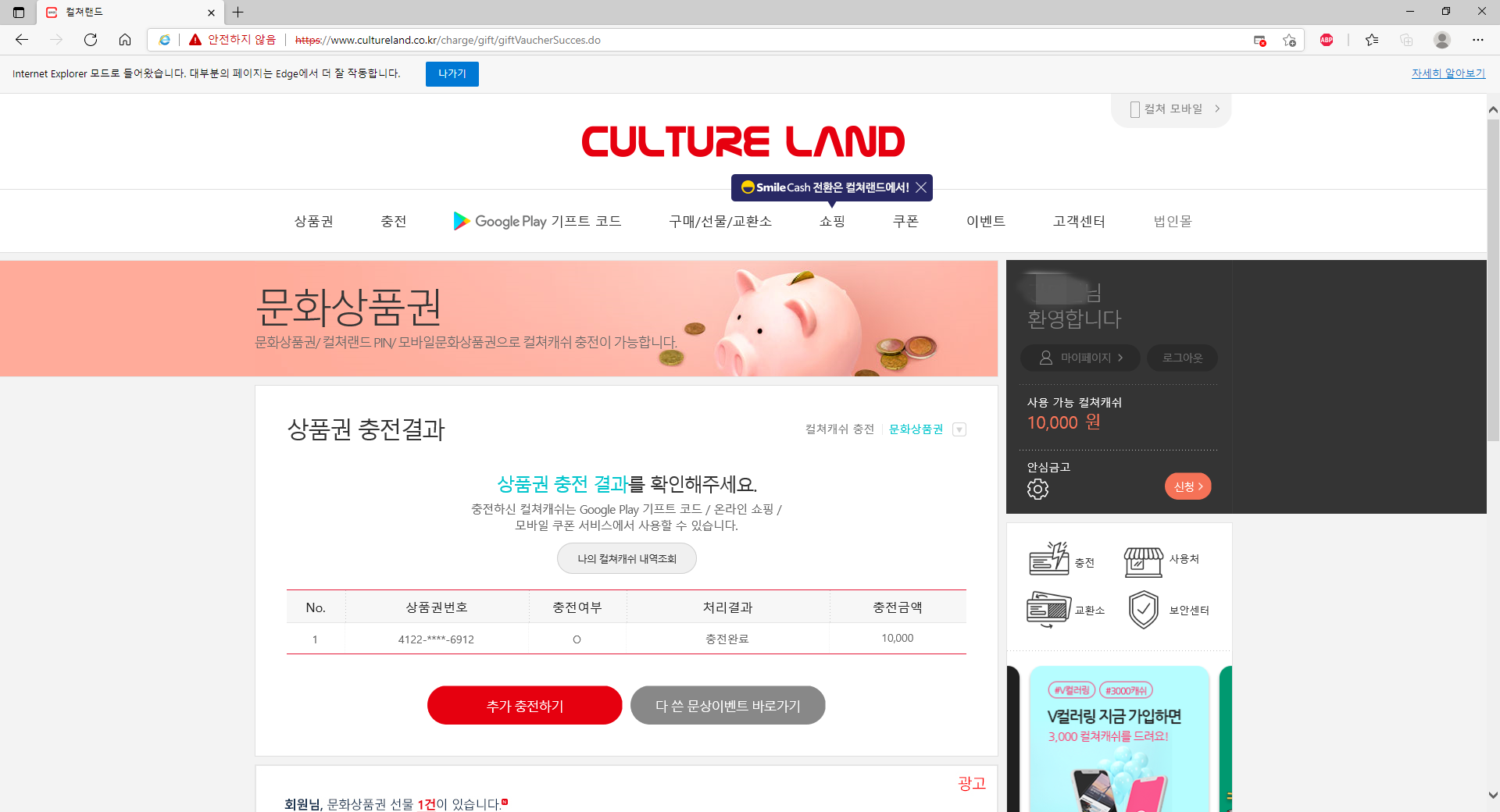Click the blocked pop-up icon in address bar
Screen dimensions: 1500x812
[1259, 40]
